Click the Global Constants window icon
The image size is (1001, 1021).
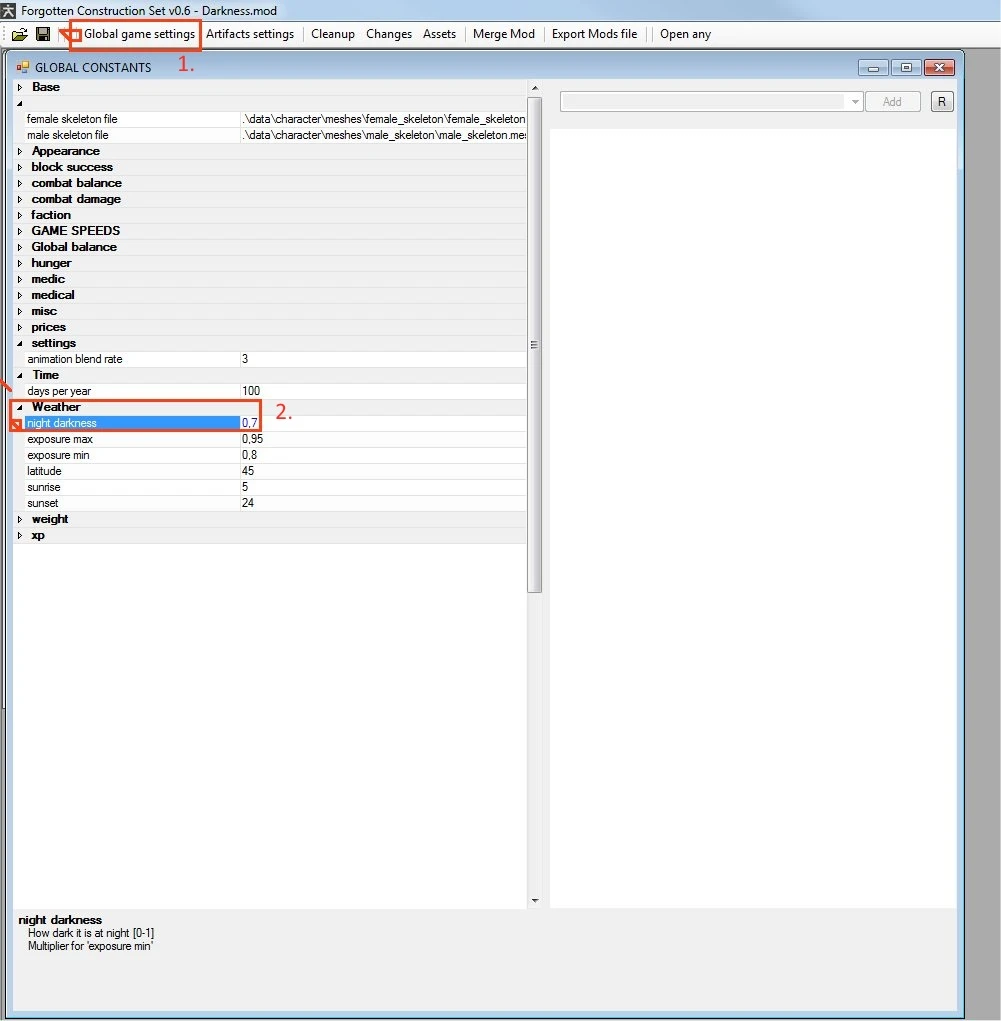(x=23, y=67)
